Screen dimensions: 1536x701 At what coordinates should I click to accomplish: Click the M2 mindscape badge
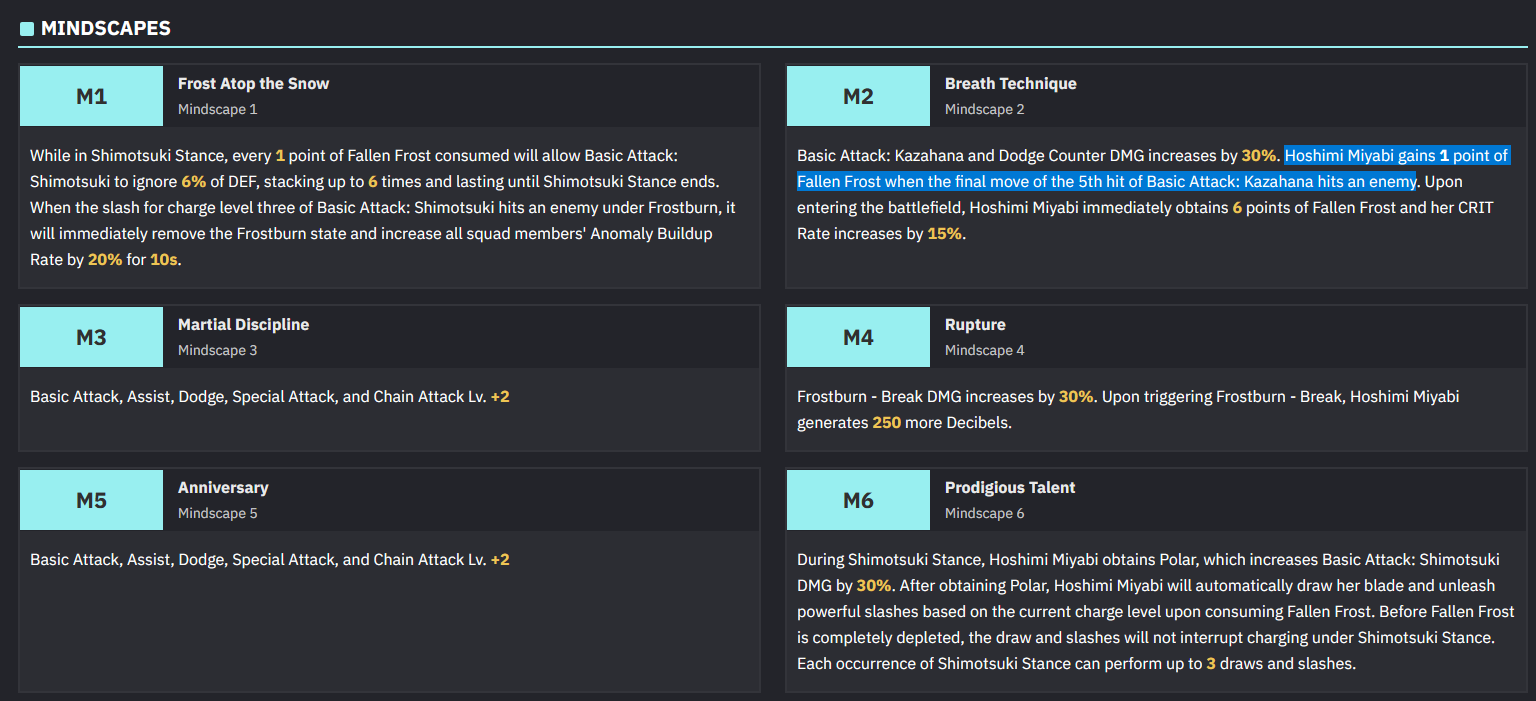coord(858,96)
